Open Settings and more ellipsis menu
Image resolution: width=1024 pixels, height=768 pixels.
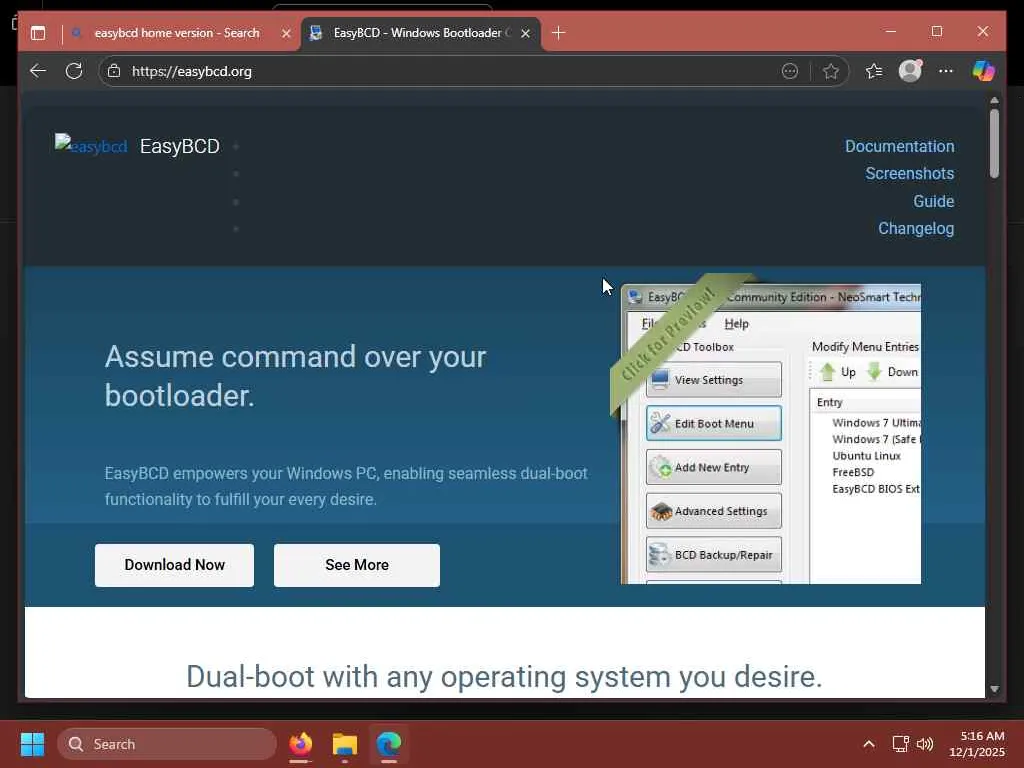click(946, 71)
